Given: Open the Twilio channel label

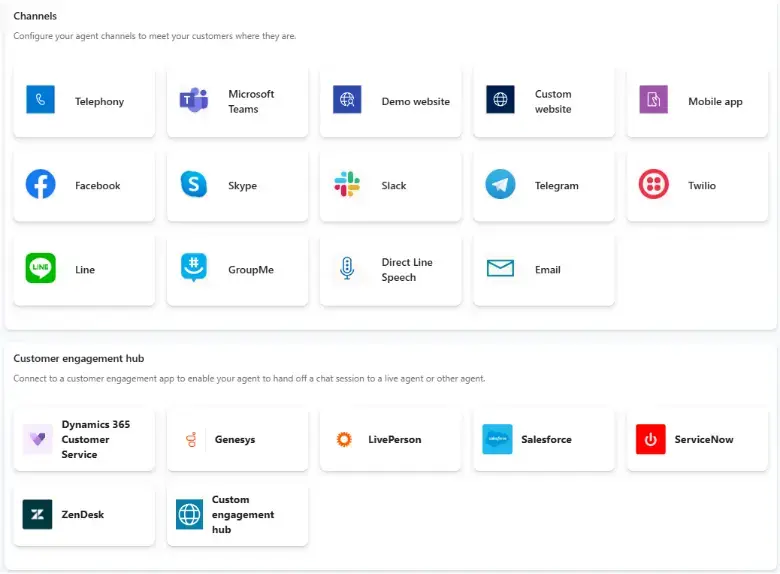Looking at the screenshot, I should pyautogui.click(x=701, y=186).
